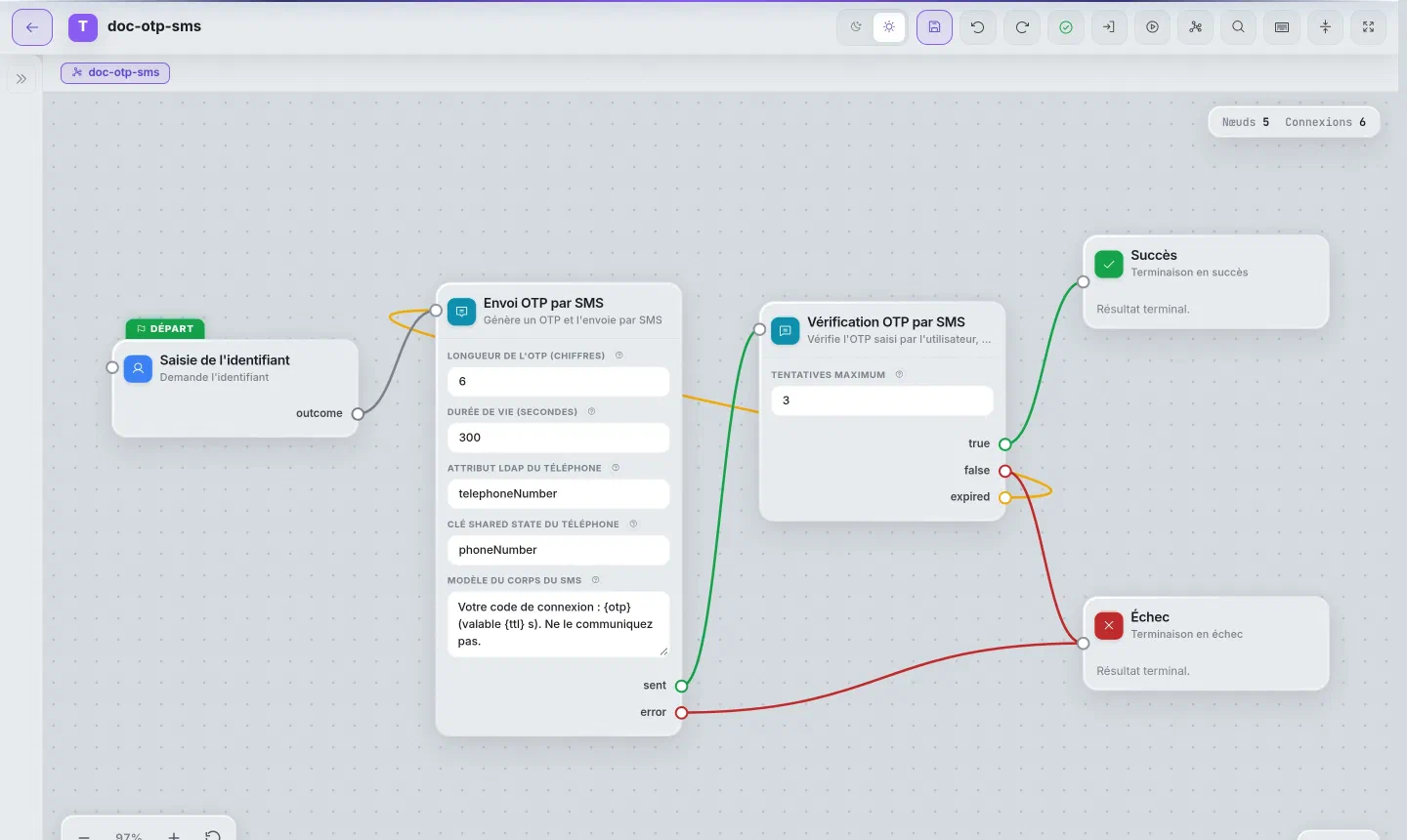The height and width of the screenshot is (840, 1407).
Task: Click help icon beside Attribut LDAP du téléphone
Action: [x=616, y=468]
